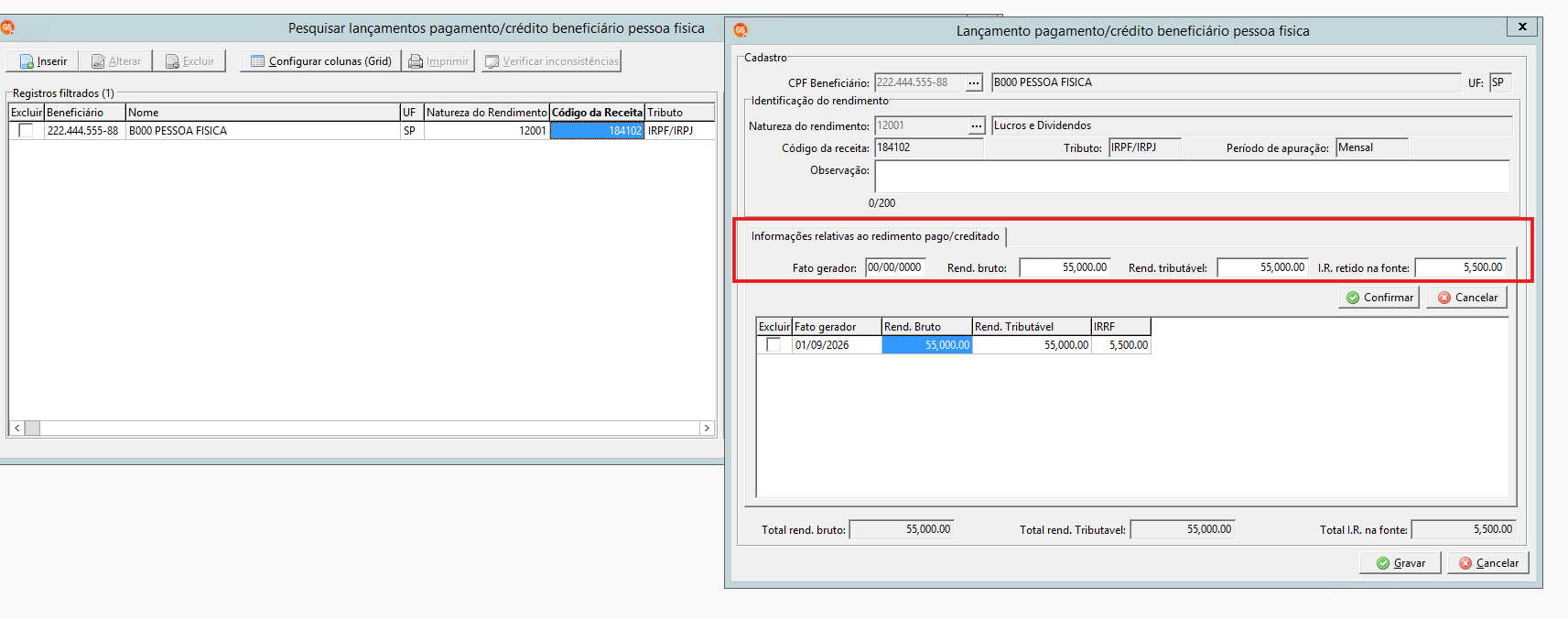
Task: Open Configurar colunas (Grid)
Action: pos(320,61)
